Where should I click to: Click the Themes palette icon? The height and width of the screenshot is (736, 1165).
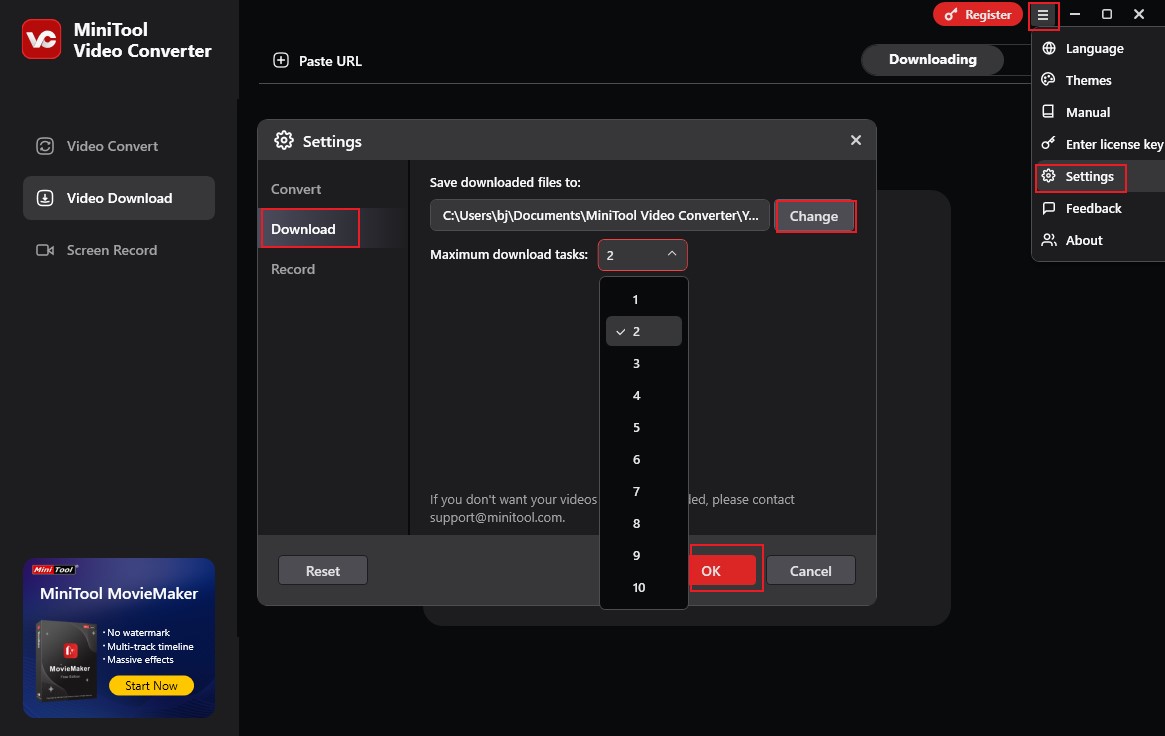(x=1048, y=79)
